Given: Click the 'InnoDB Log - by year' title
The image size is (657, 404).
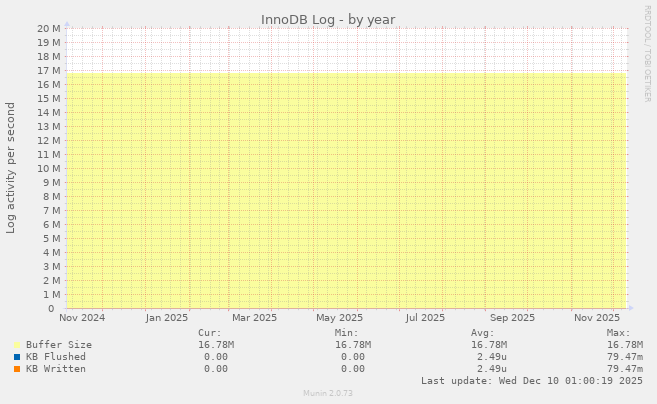Looking at the screenshot, I should tap(328, 20).
